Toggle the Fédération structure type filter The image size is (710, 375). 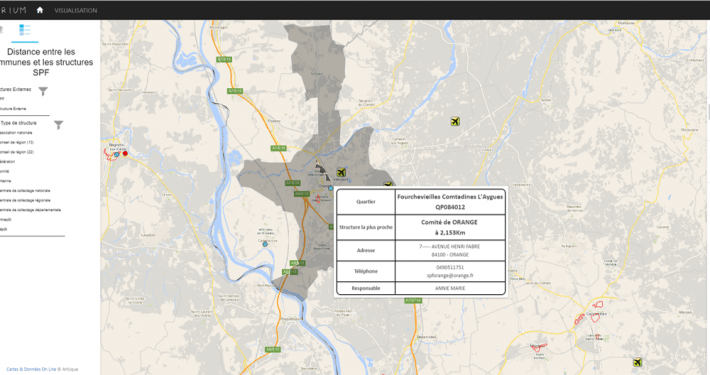(7, 162)
